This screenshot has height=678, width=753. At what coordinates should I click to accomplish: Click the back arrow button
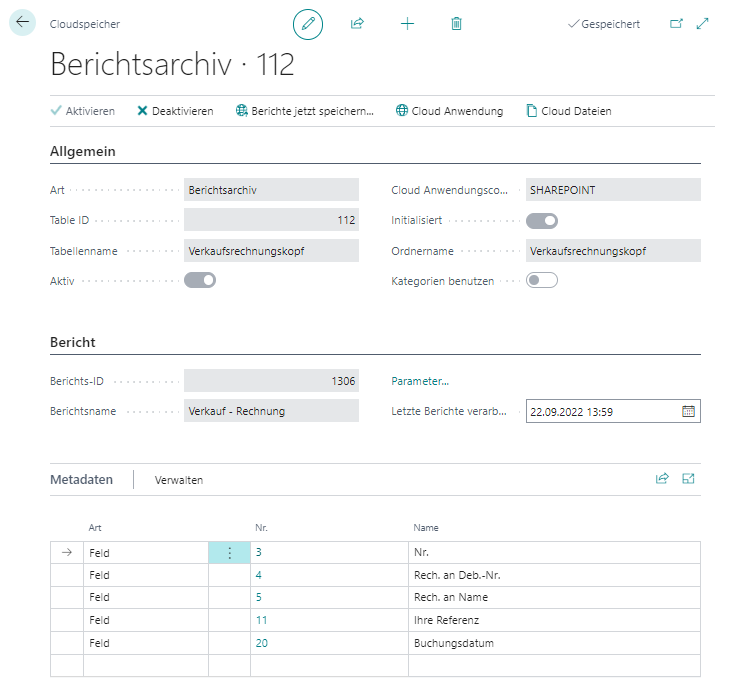22,22
